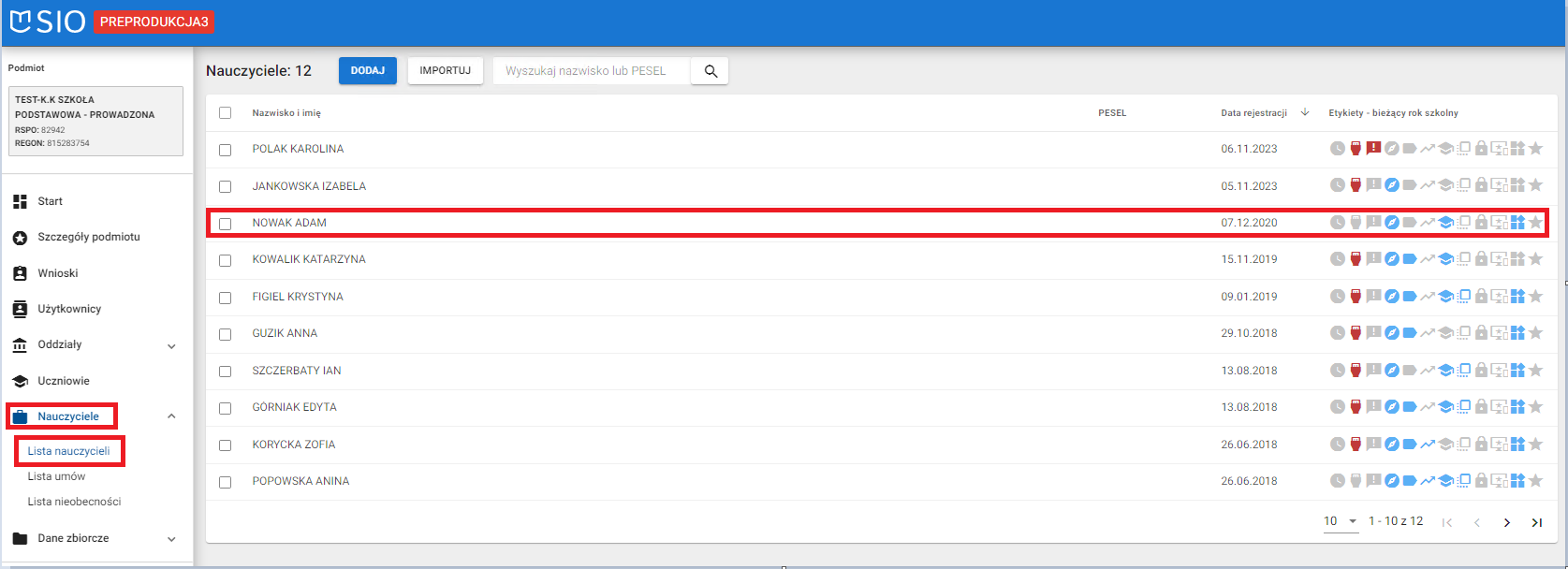Click blue compass label icon for JANKOWSKA IZABELA

1392,185
